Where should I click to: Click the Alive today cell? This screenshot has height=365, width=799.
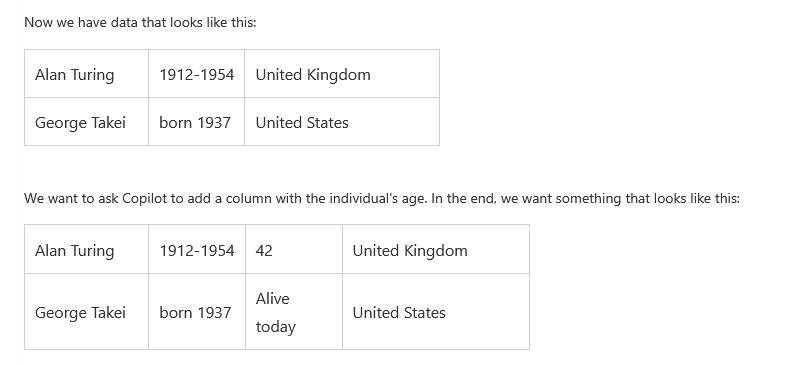click(x=294, y=312)
